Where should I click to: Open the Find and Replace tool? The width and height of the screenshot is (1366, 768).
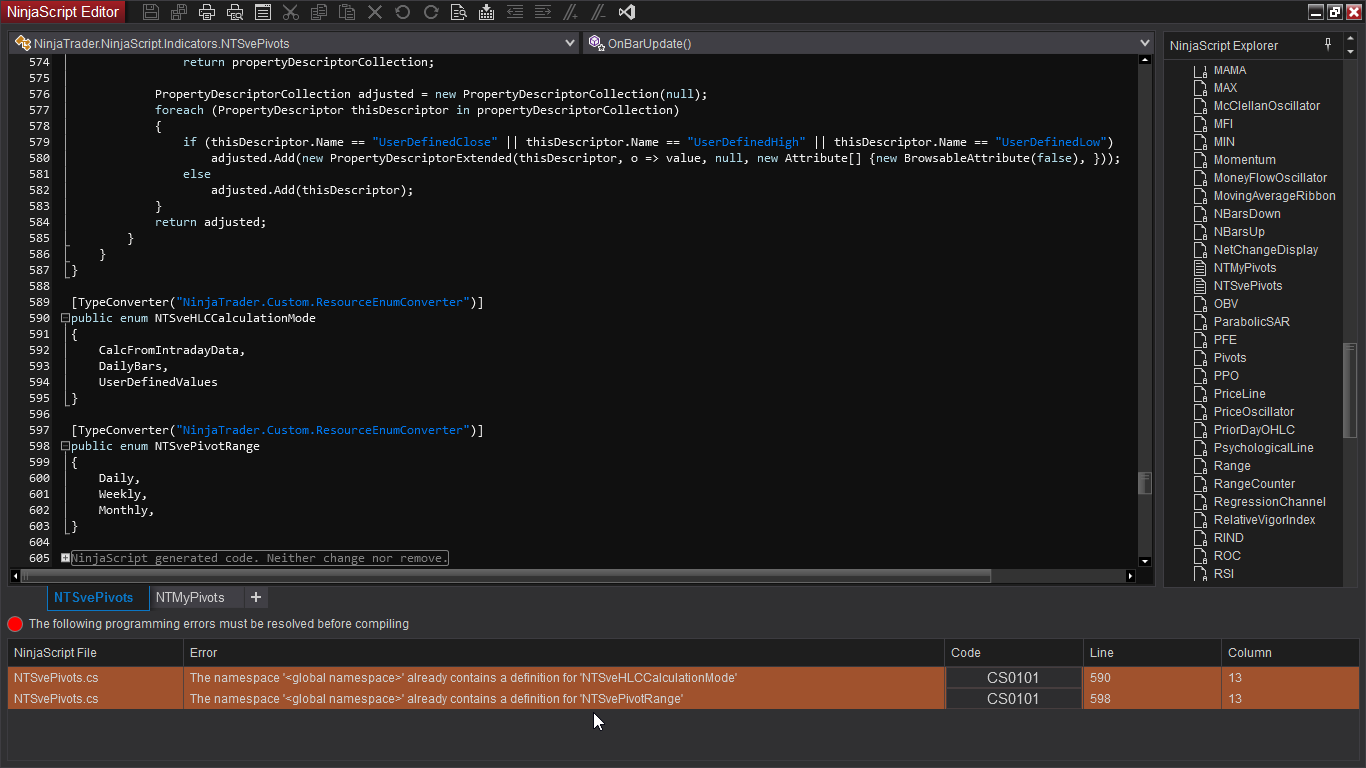[x=458, y=12]
